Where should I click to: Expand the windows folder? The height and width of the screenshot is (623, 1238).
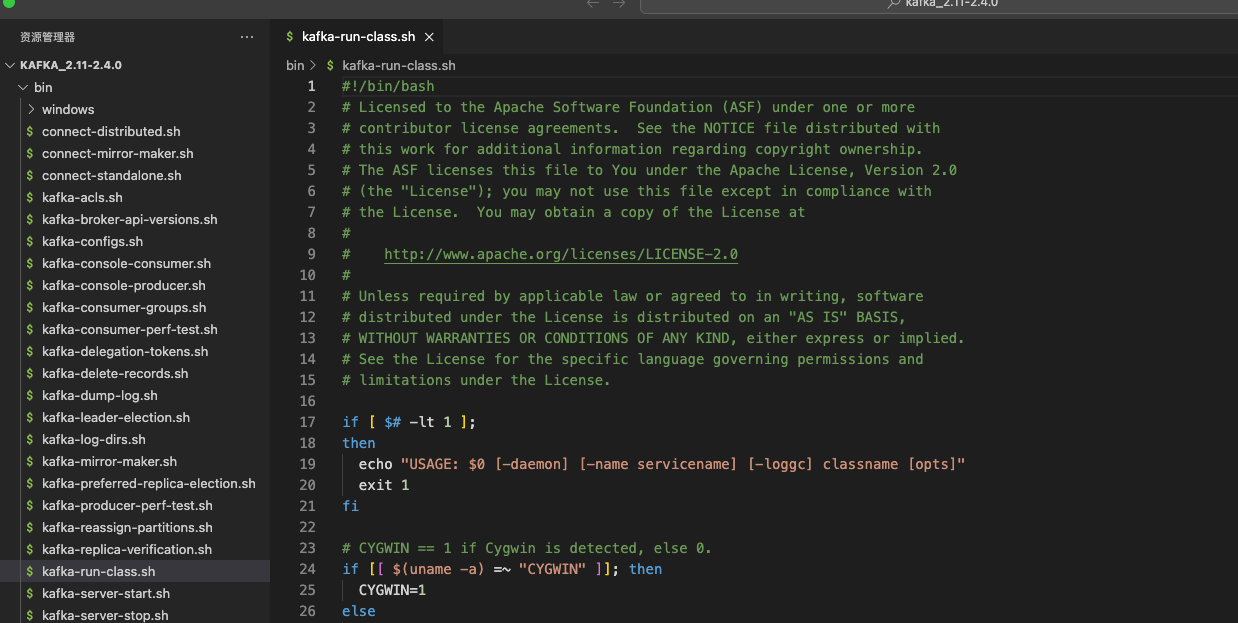tap(31, 110)
